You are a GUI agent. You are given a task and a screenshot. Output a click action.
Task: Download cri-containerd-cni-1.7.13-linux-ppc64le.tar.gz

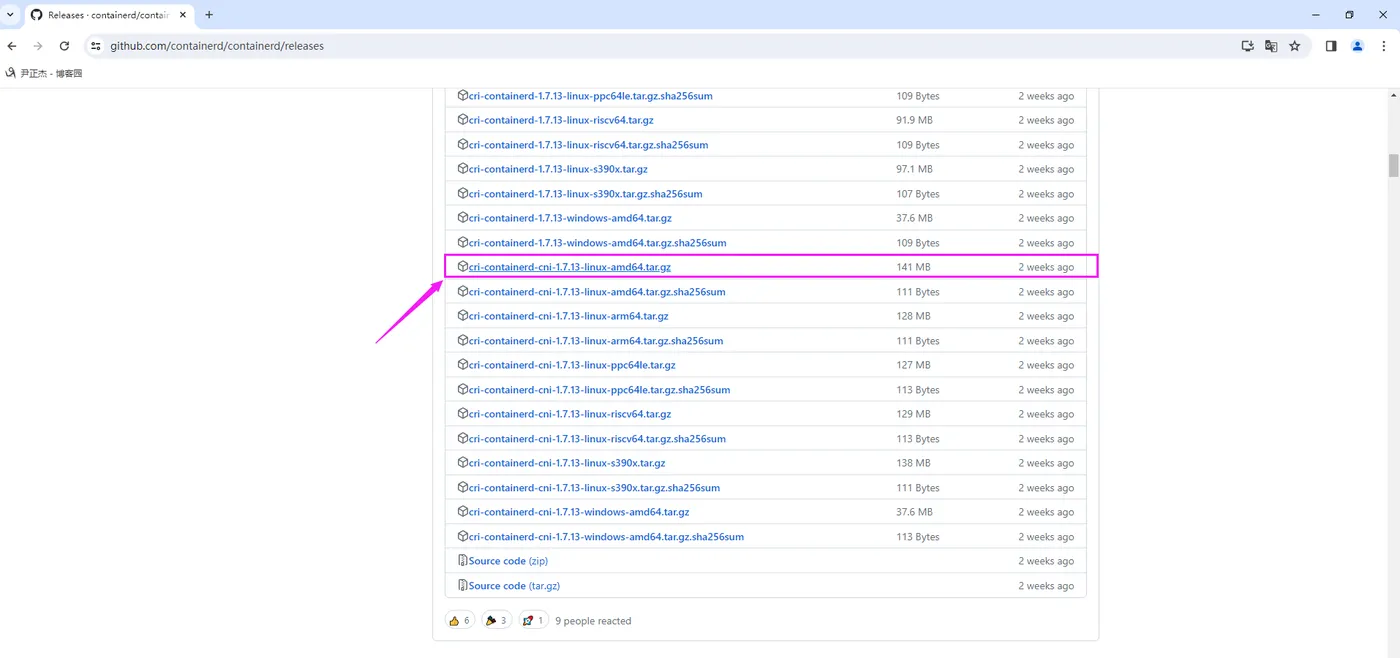572,365
